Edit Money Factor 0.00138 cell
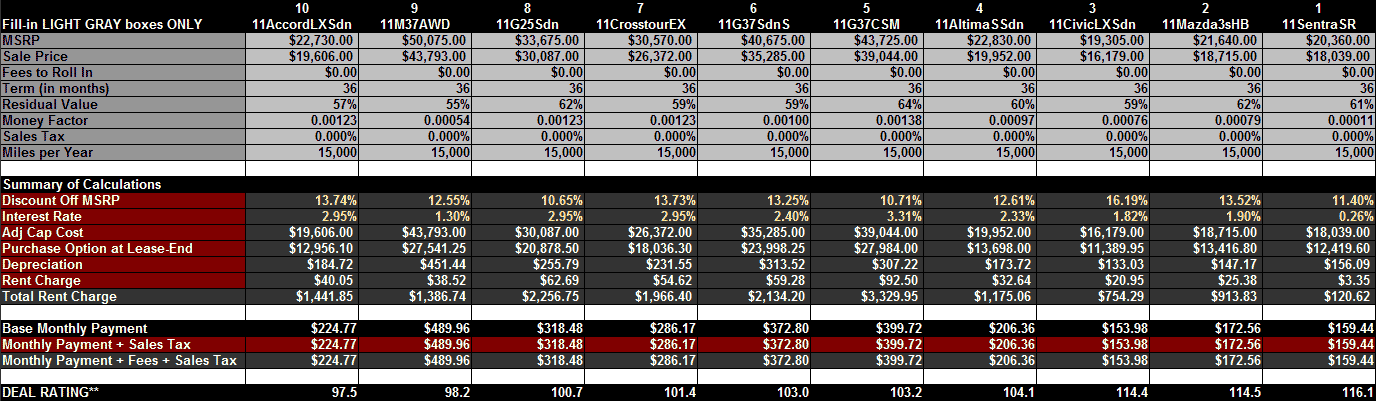The height and width of the screenshot is (401, 1376). (869, 120)
